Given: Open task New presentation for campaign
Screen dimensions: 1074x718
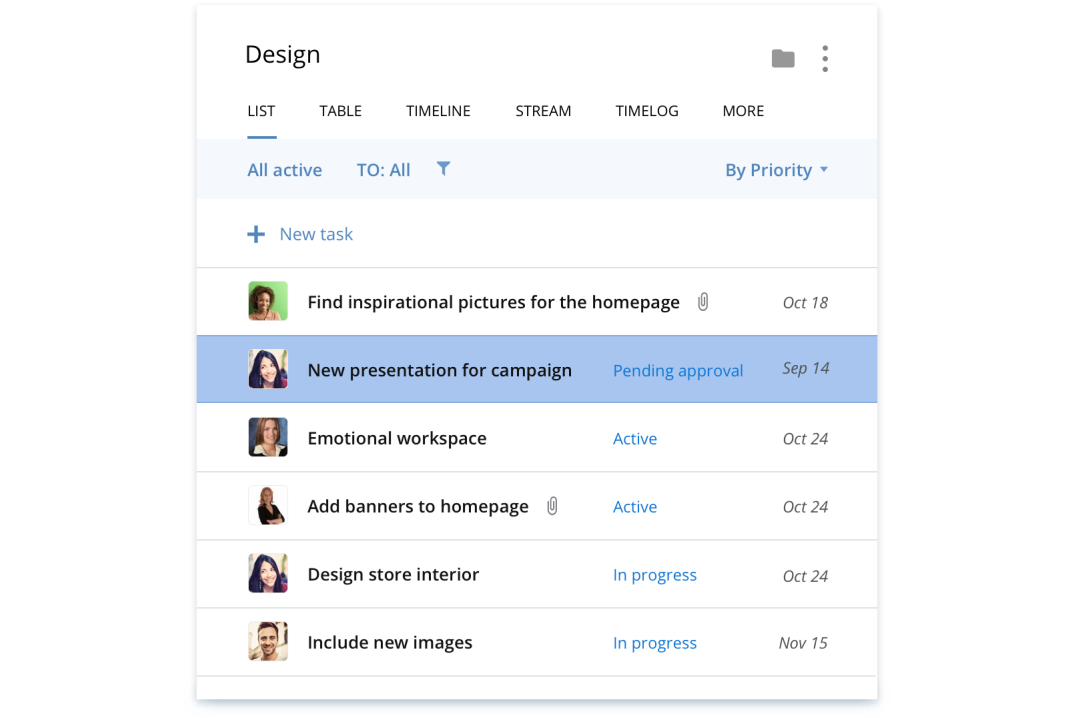Looking at the screenshot, I should tap(440, 370).
